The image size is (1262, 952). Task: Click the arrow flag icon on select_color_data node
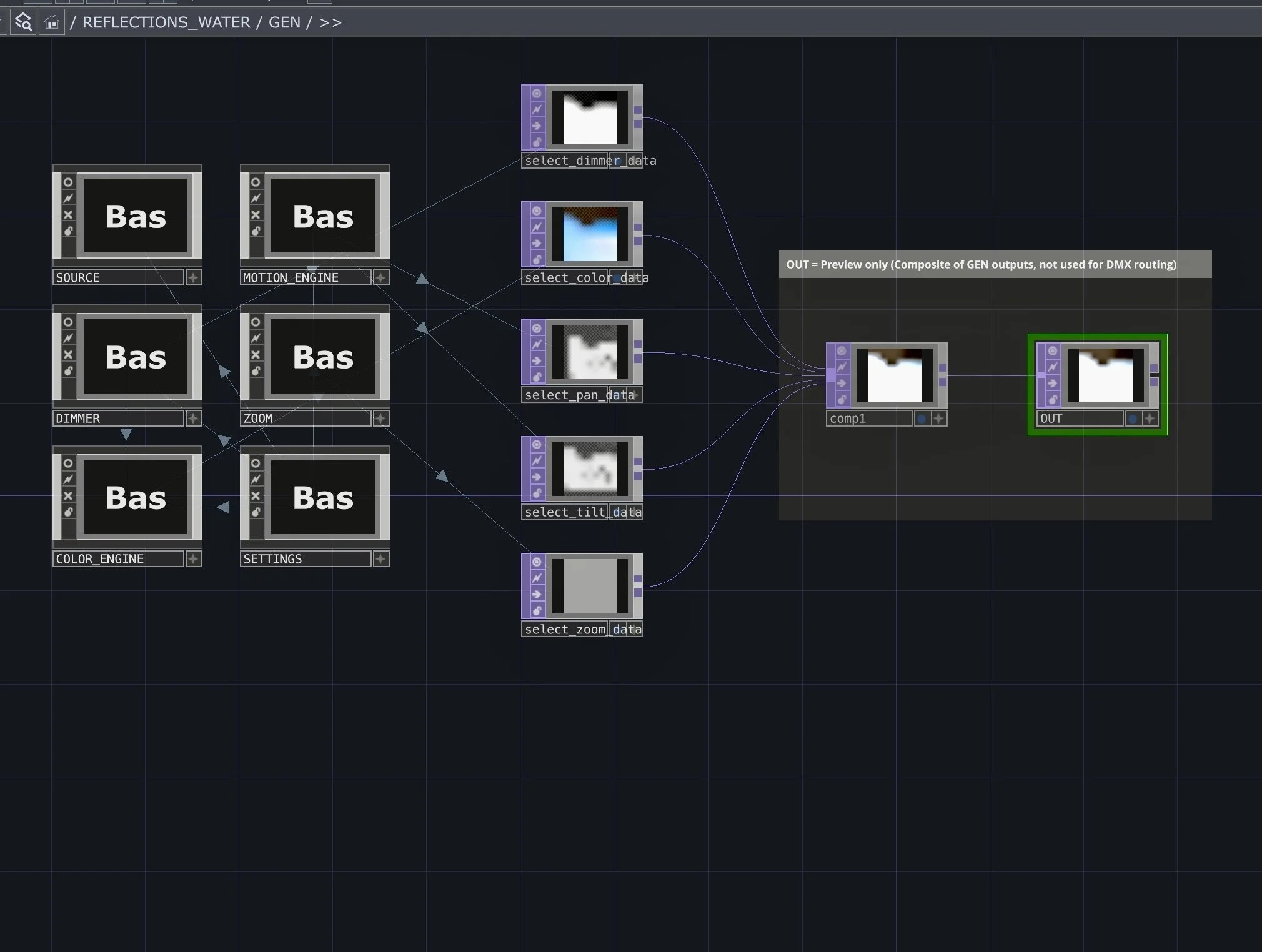(537, 244)
